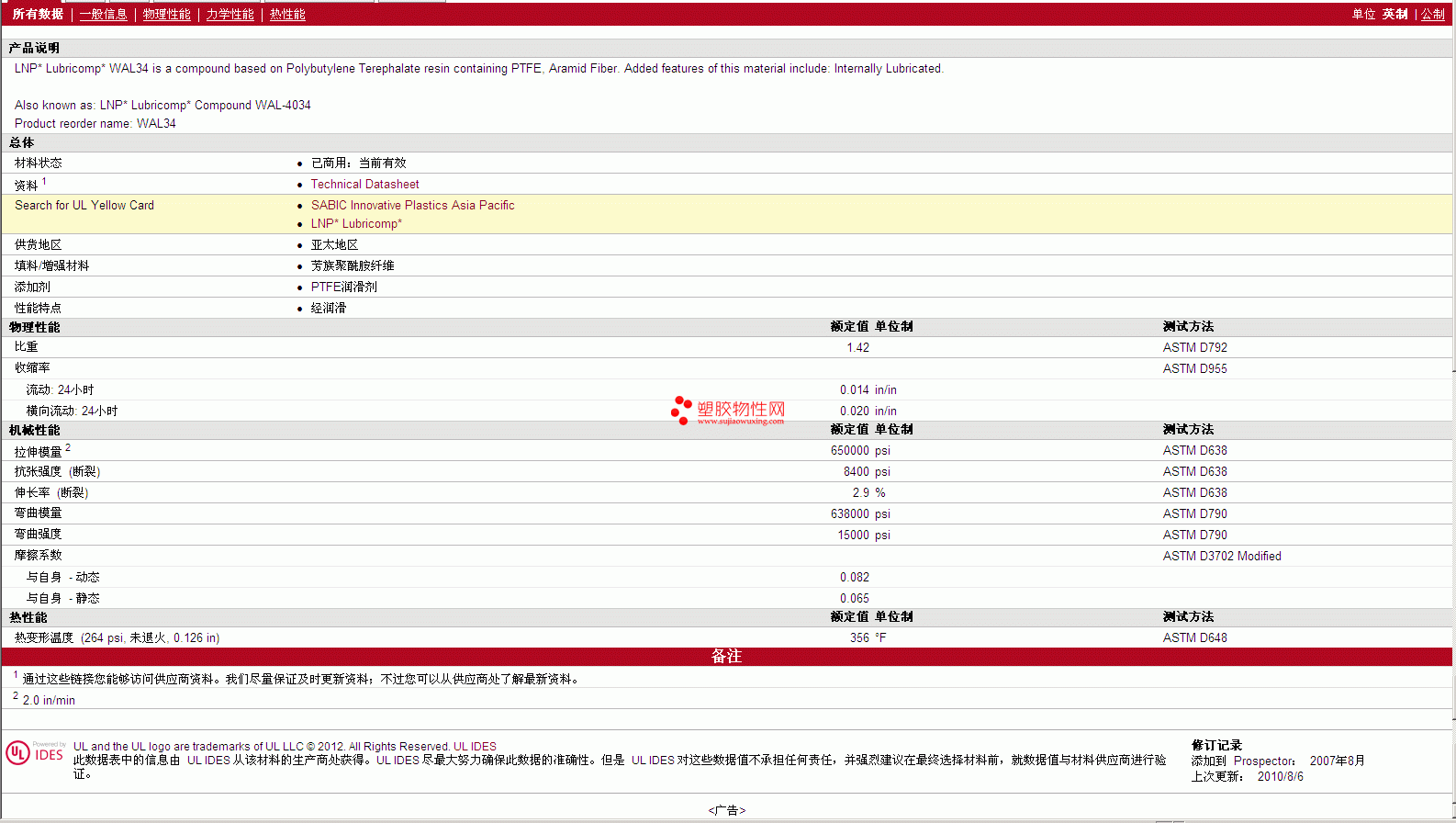
Task: Click ASTM D792 test method
Action: click(1194, 347)
